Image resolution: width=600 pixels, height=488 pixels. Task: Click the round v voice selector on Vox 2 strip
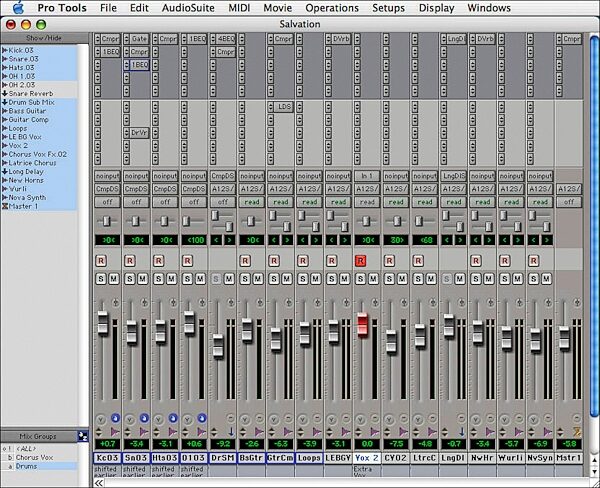[x=360, y=420]
